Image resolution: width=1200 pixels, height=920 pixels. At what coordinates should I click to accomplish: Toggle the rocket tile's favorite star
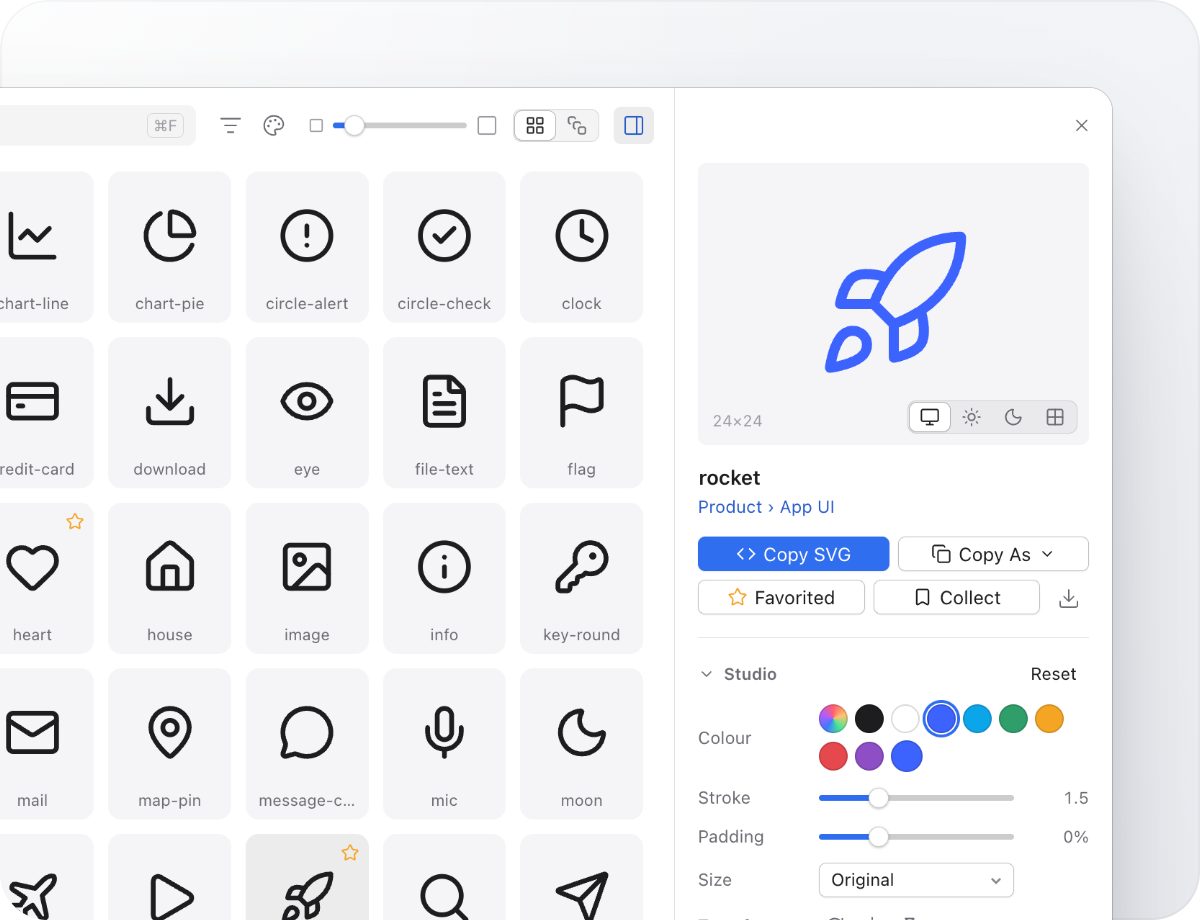coord(350,852)
